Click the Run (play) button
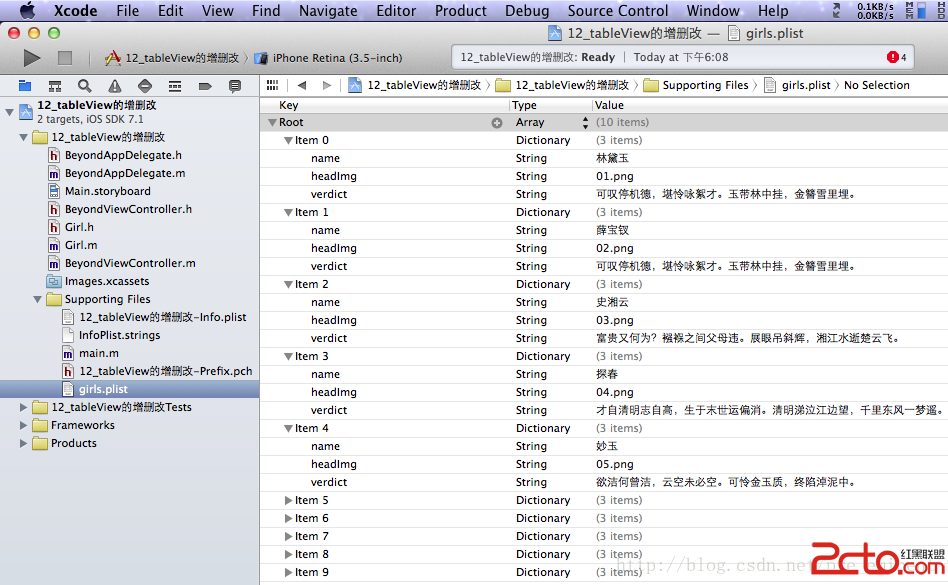Viewport: 948px width, 585px height. [x=32, y=58]
